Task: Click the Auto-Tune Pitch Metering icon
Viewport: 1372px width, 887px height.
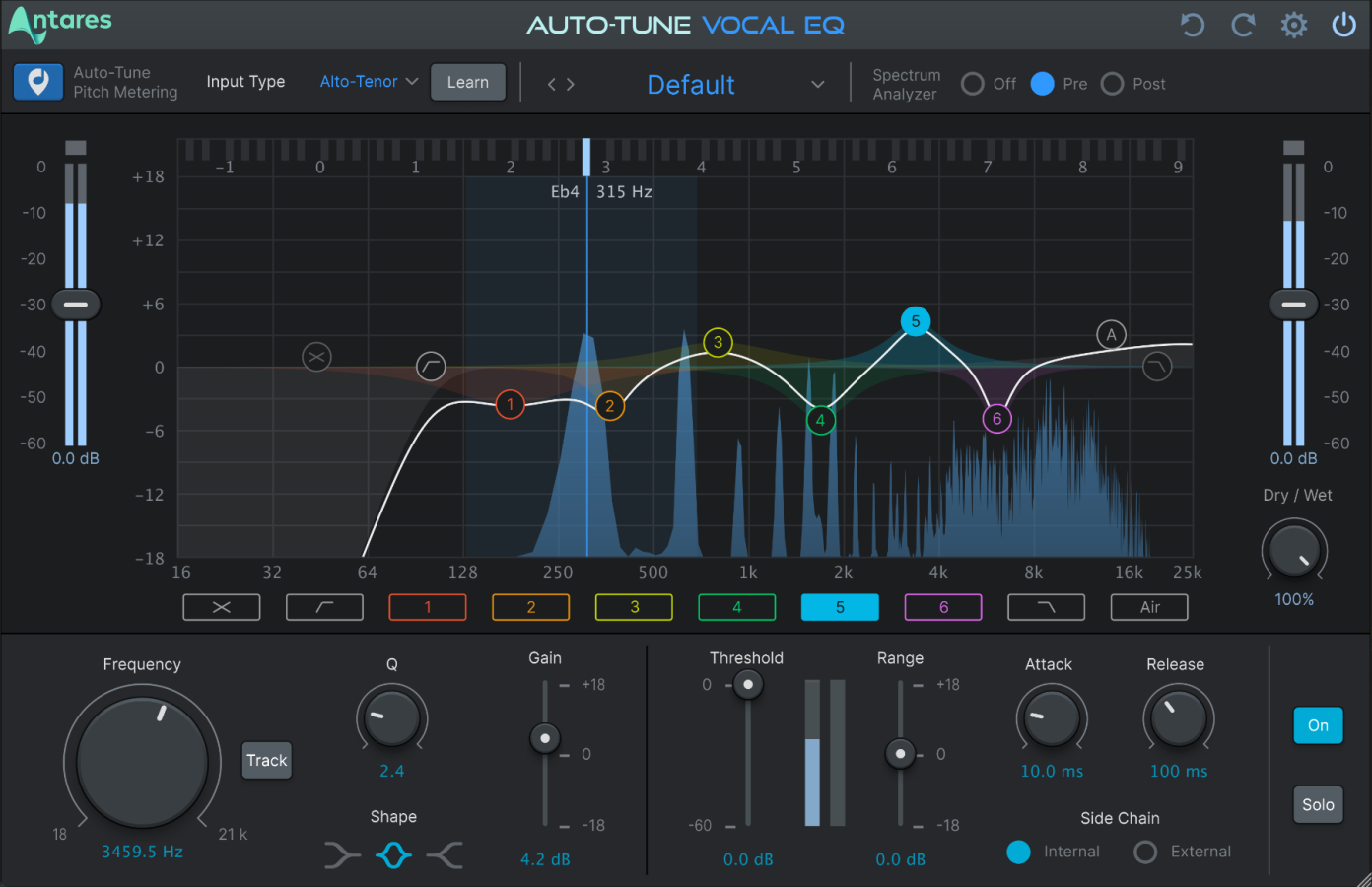Action: click(x=37, y=82)
